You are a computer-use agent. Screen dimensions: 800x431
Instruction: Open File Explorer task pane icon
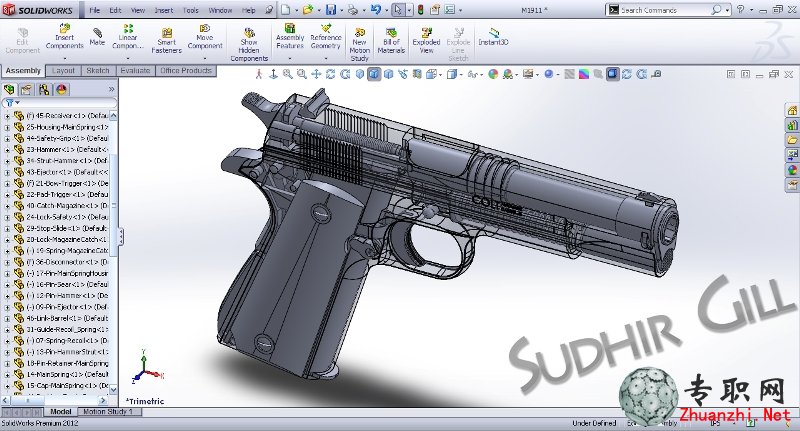pos(792,140)
